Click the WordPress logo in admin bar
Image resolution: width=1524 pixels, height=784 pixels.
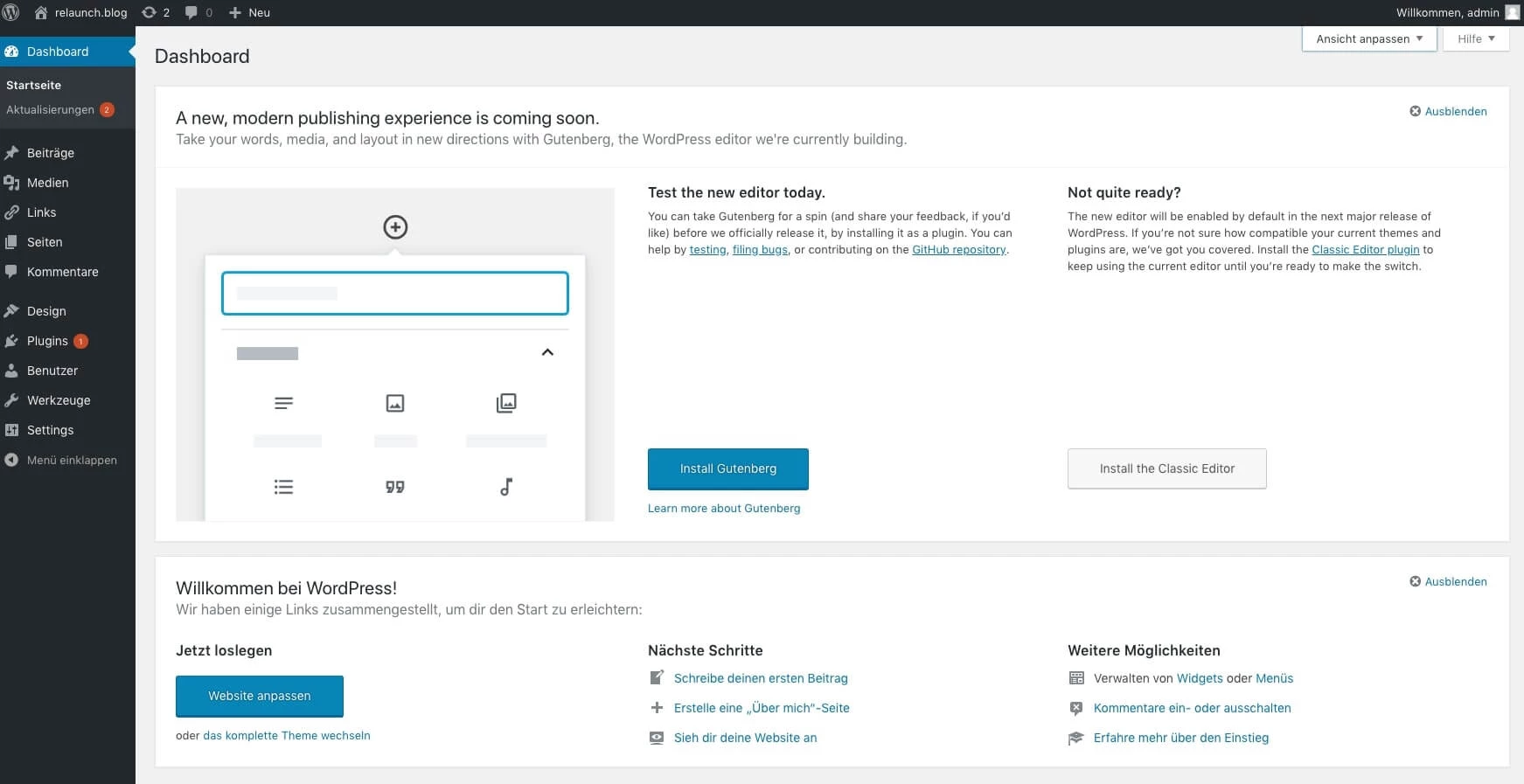(11, 12)
